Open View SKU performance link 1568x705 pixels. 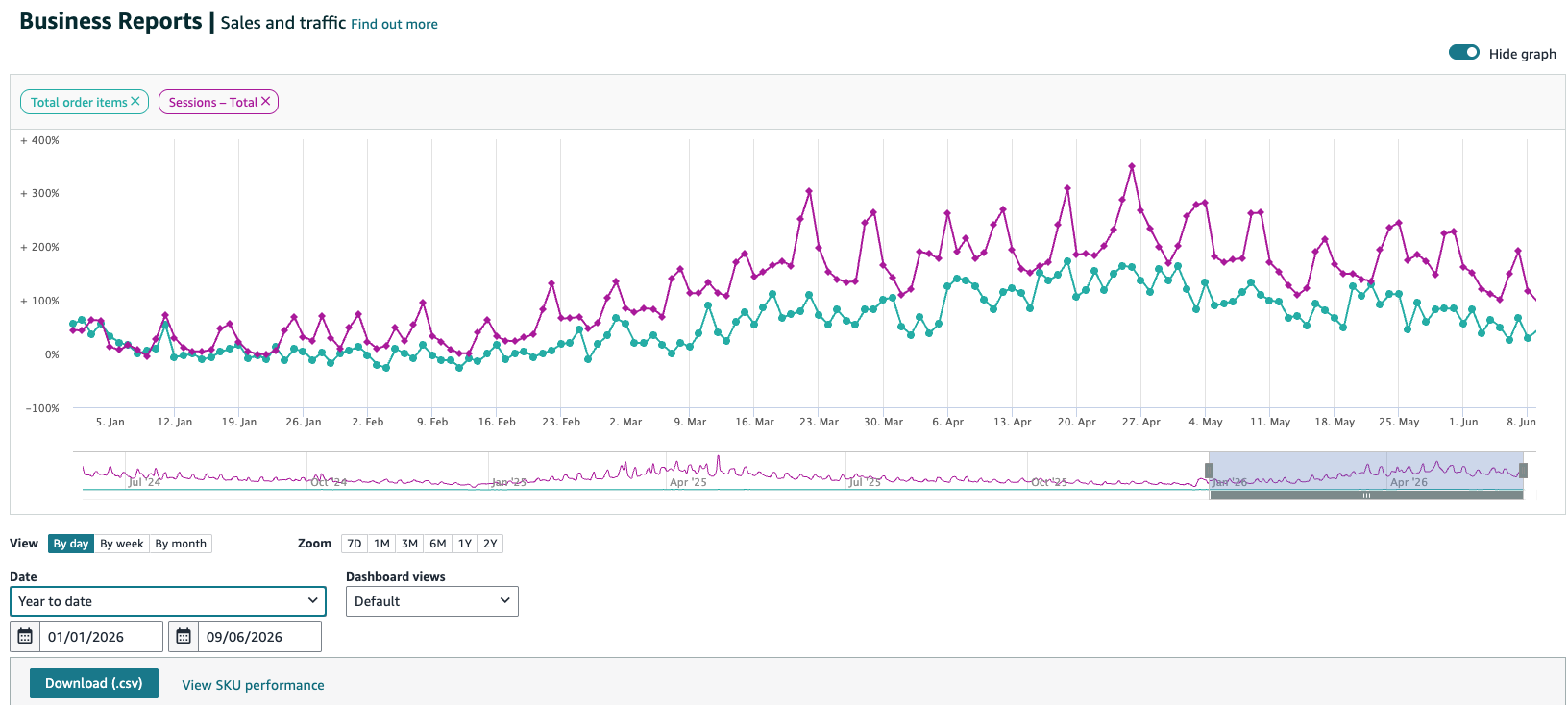(x=254, y=685)
